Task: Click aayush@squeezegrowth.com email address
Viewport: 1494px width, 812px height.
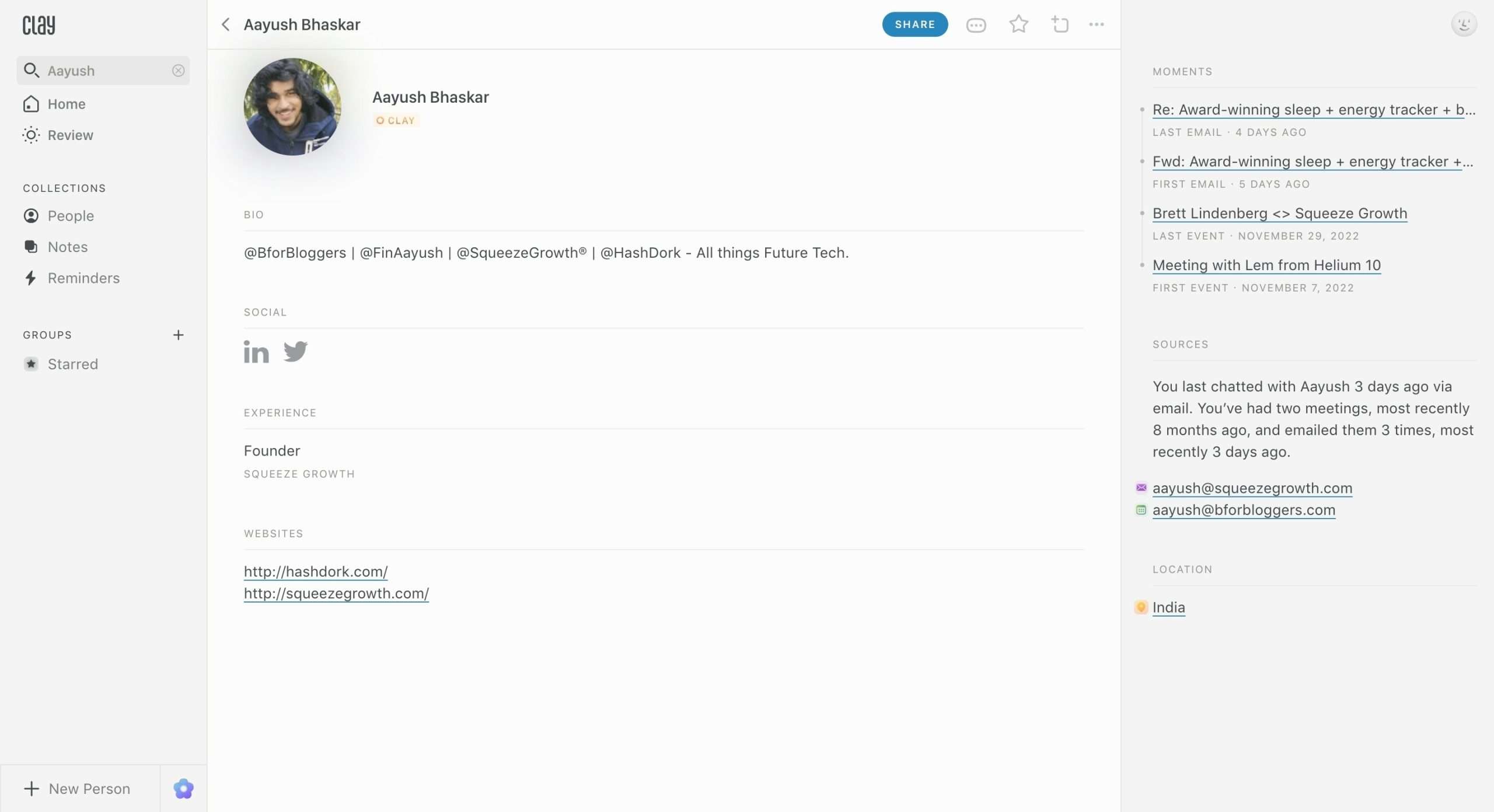Action: click(1252, 488)
